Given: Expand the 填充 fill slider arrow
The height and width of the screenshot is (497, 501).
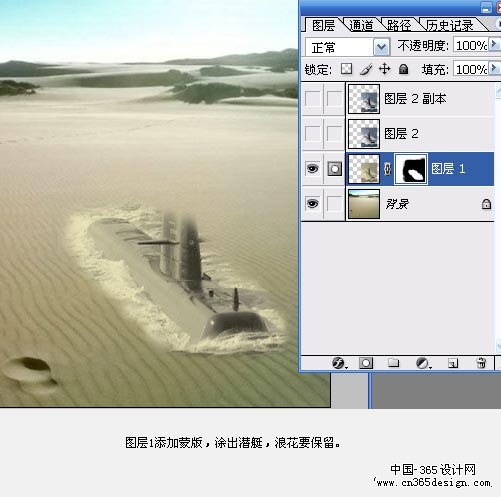Looking at the screenshot, I should coord(494,68).
